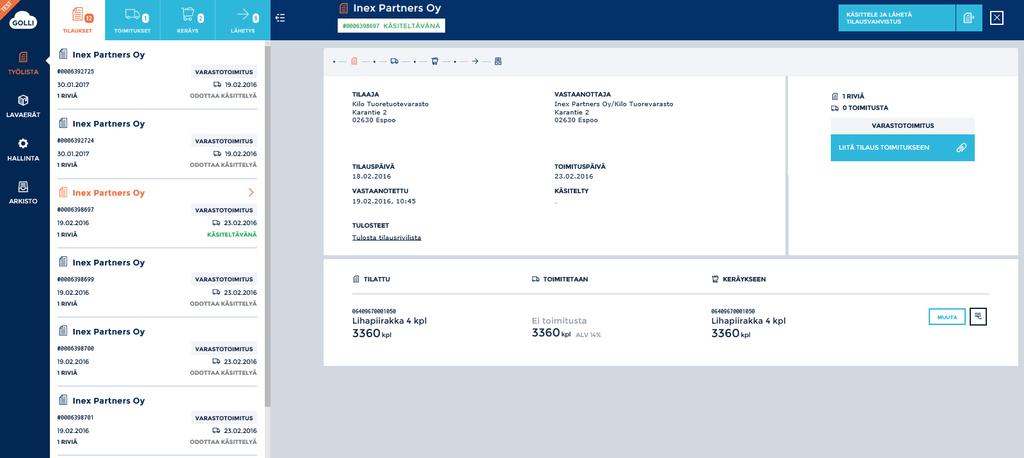Click Ei toimitusta text in Toimitetaan column
This screenshot has width=1024, height=458.
tap(559, 321)
